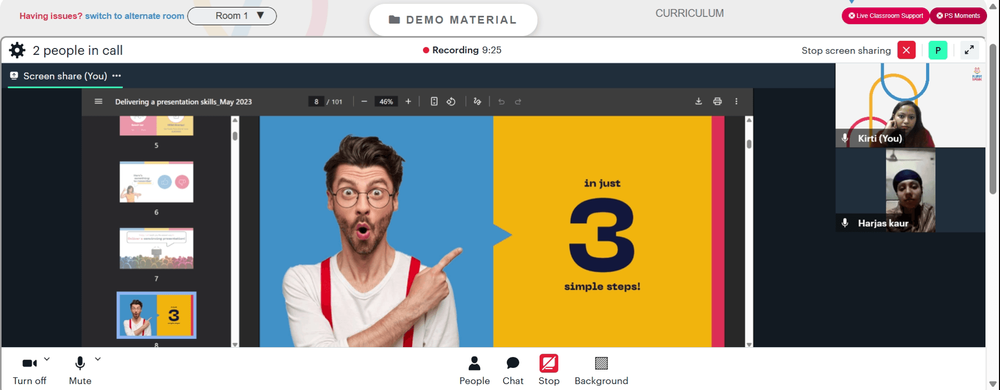This screenshot has height=390, width=1000.
Task: Open the Chat panel
Action: pyautogui.click(x=513, y=371)
